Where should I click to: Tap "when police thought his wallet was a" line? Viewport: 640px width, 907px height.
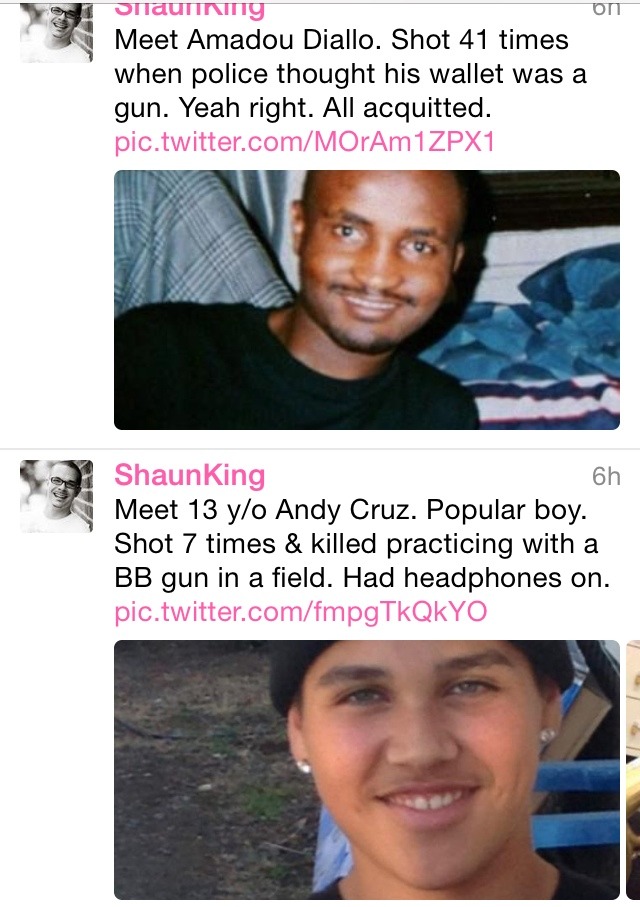pos(351,74)
